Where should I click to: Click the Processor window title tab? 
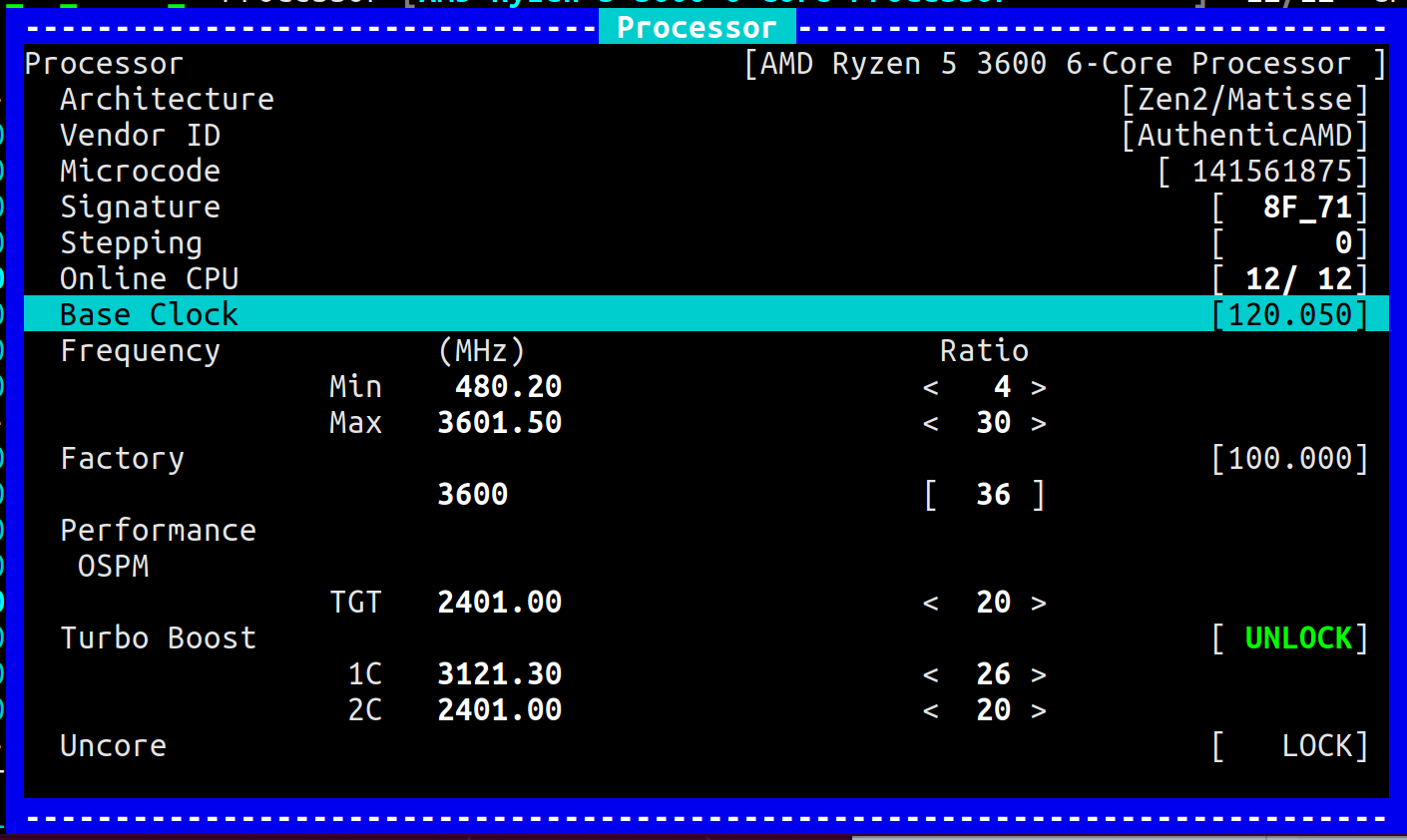click(x=697, y=27)
